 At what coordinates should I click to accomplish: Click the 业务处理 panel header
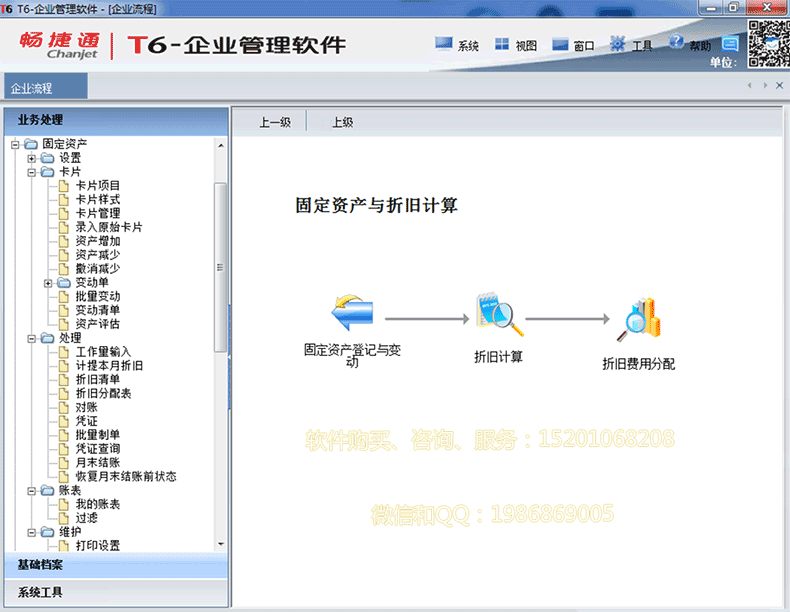coord(116,120)
